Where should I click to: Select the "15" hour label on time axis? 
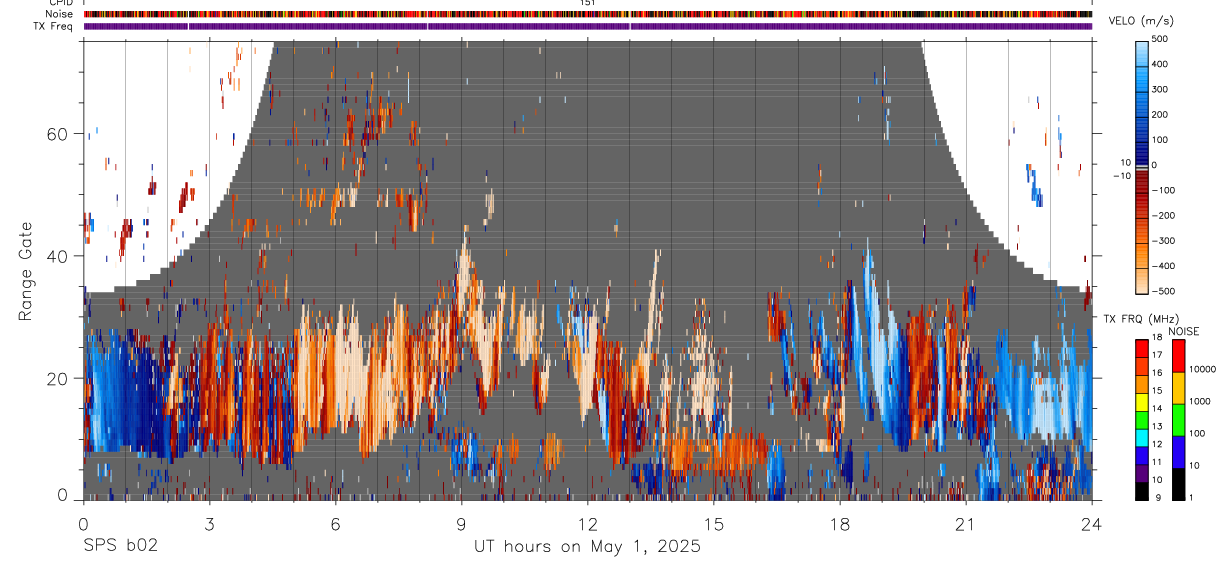(713, 523)
